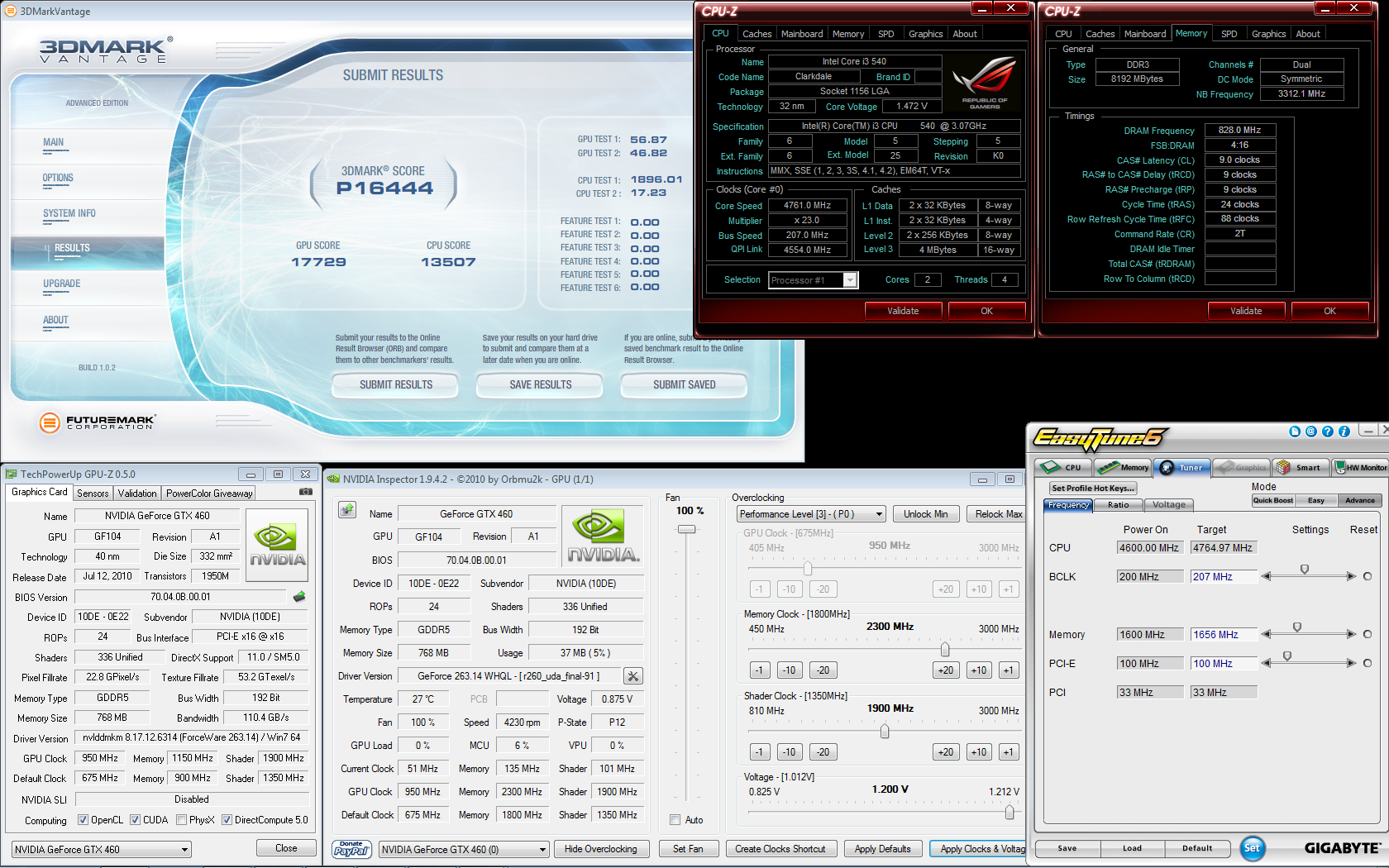Open the HW Monitor tab in EasyTune6
Viewport: 1389px width, 868px height.
[x=1361, y=468]
